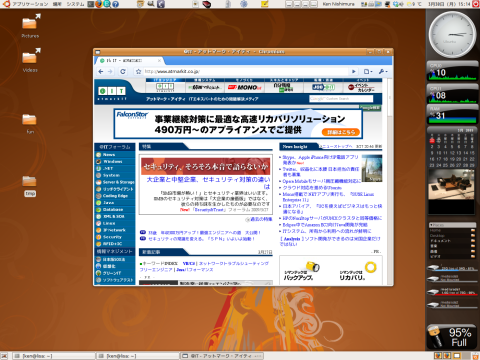This screenshot has width=480, height=360.
Task: Click the CPU0 monitor gadget
Action: click(452, 71)
